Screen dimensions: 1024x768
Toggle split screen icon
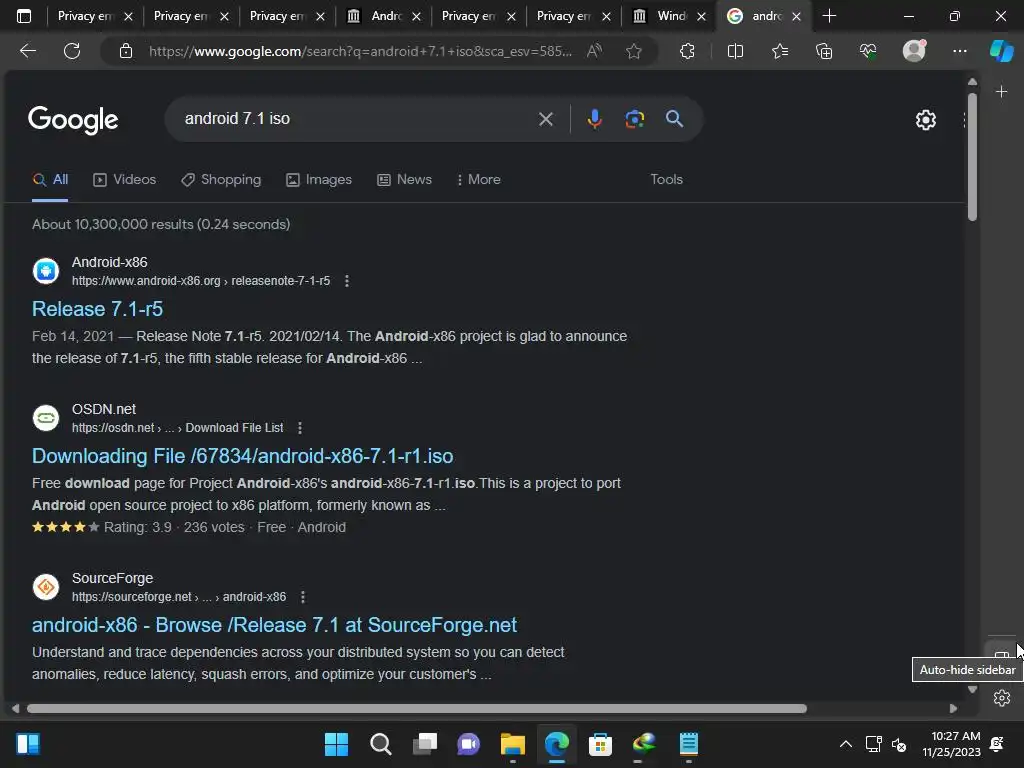[x=735, y=51]
